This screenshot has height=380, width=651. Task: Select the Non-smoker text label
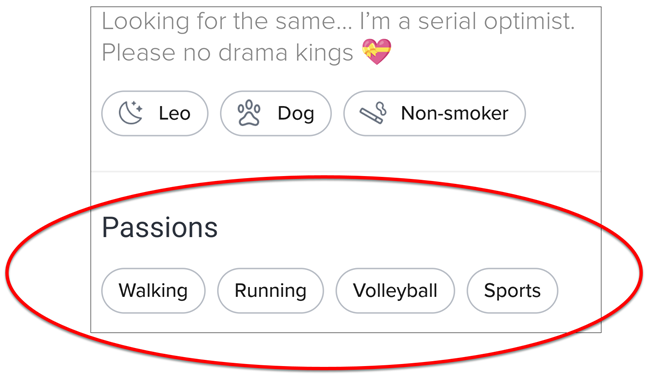coord(454,113)
